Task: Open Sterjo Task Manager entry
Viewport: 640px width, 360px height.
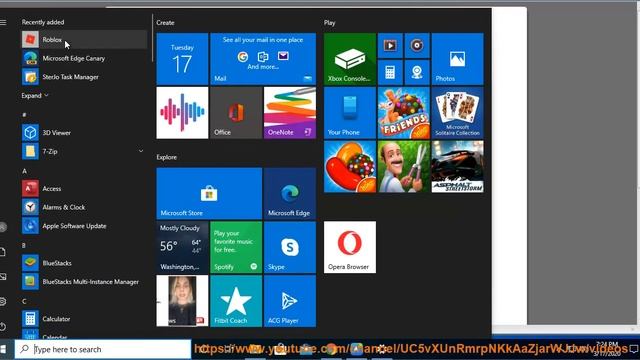Action: (84, 77)
